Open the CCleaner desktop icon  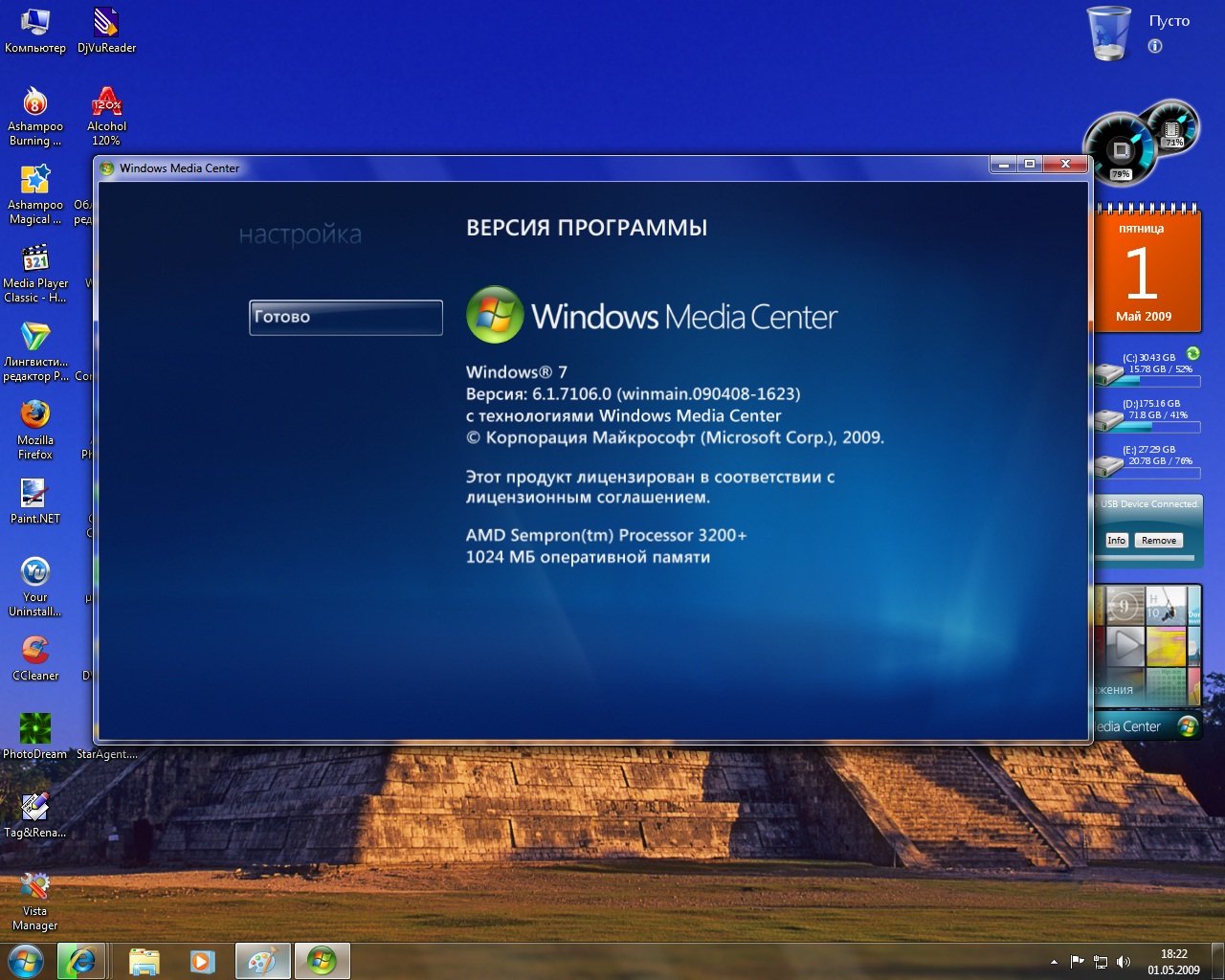click(35, 657)
